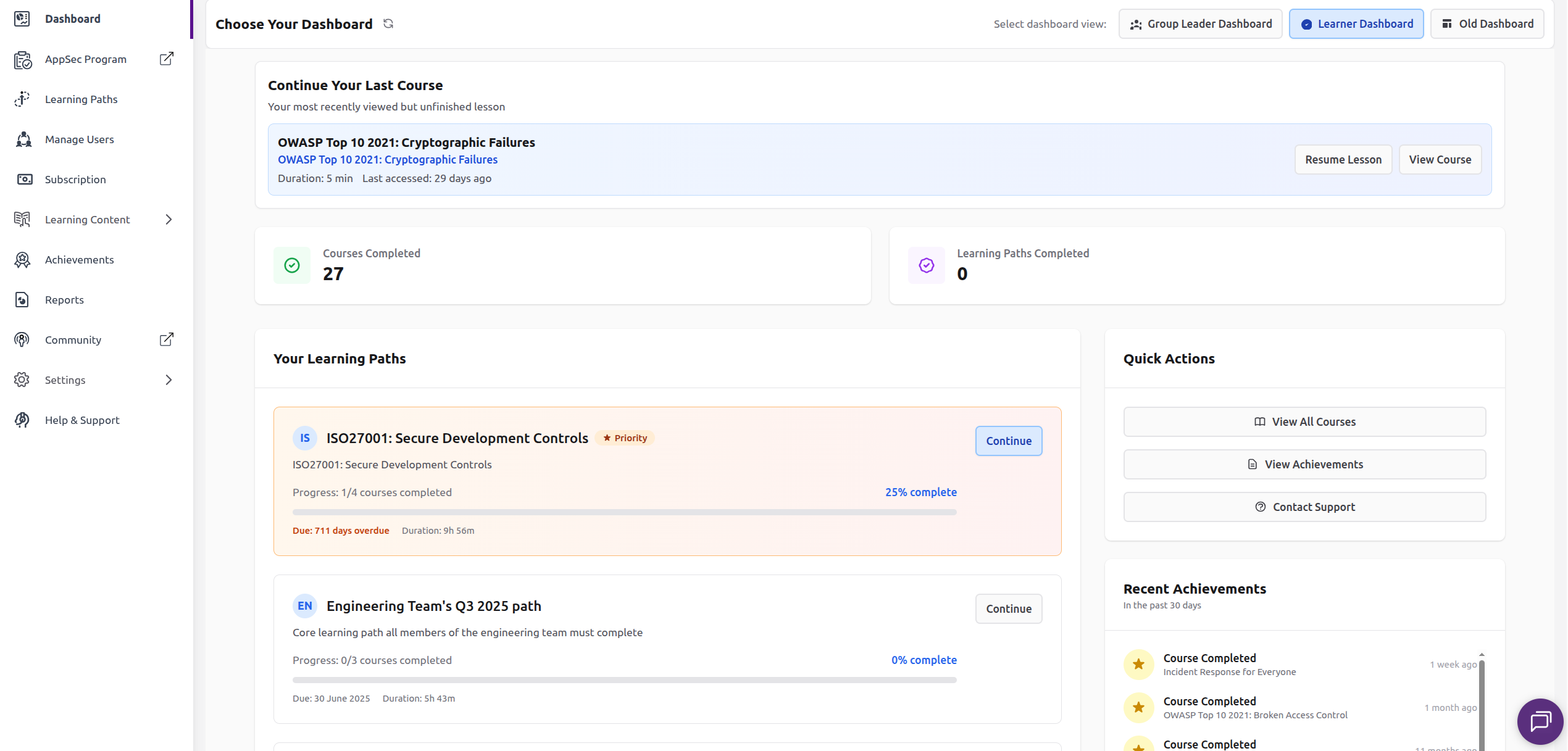This screenshot has width=1568, height=751.
Task: Click the Subscription icon in sidebar
Action: 24,179
